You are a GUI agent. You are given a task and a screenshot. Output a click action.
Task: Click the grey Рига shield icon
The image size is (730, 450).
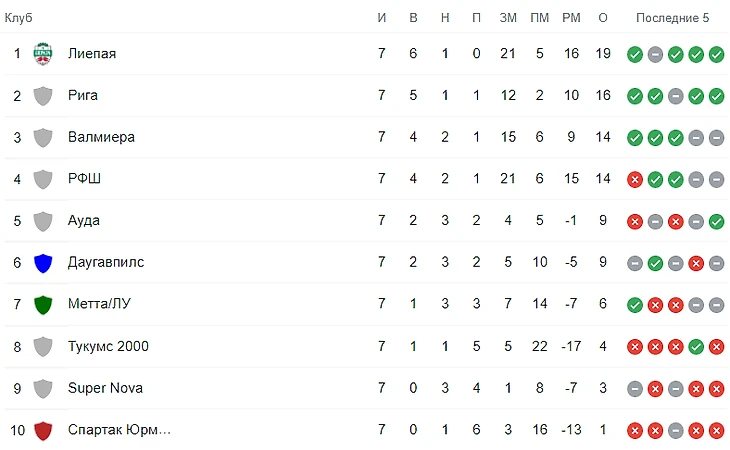pyautogui.click(x=43, y=96)
